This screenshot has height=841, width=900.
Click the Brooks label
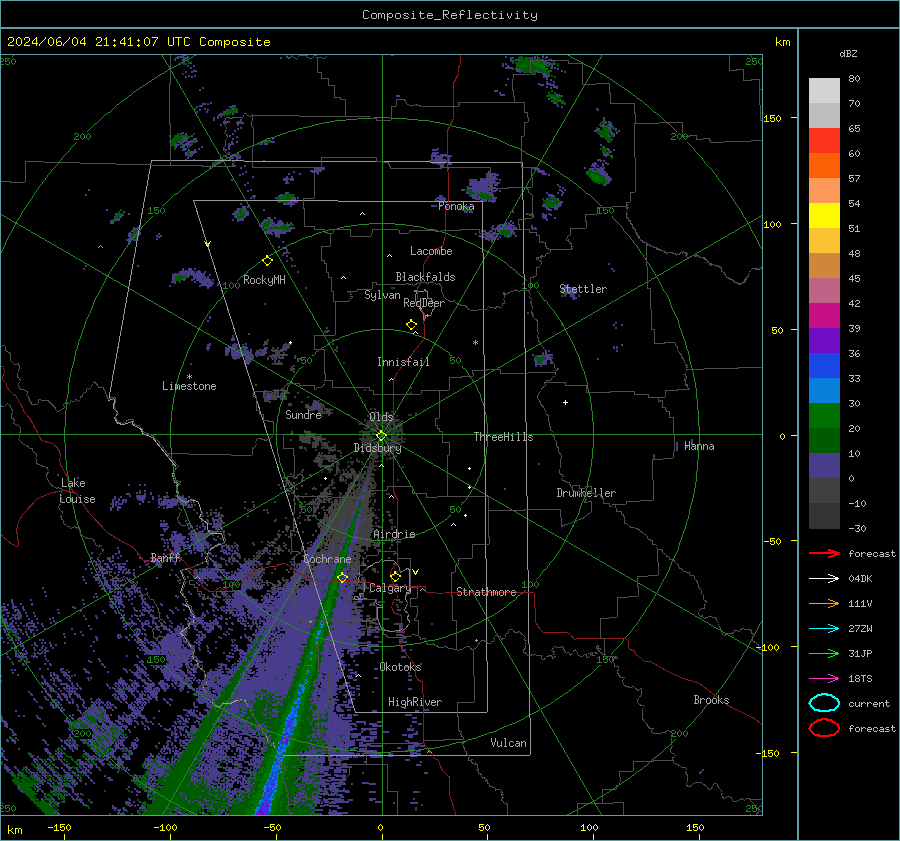[711, 700]
